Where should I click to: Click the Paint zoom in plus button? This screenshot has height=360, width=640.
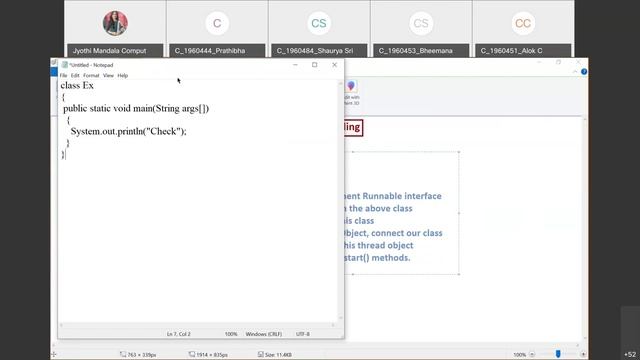coord(583,354)
